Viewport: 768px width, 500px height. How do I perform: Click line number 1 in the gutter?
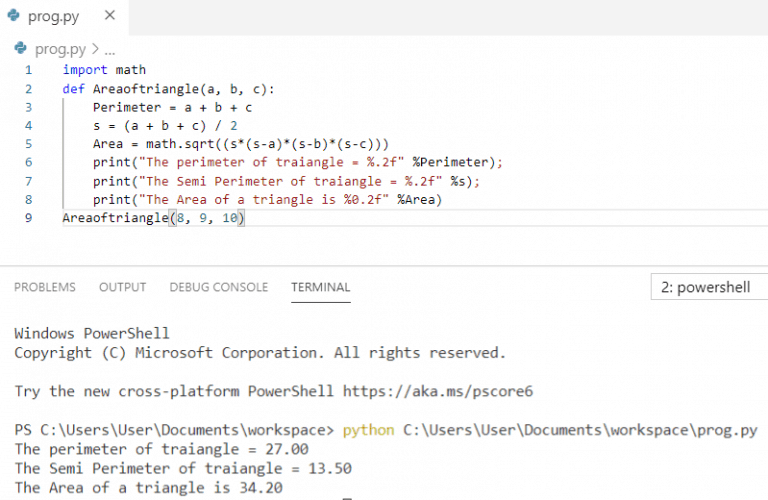[28, 70]
